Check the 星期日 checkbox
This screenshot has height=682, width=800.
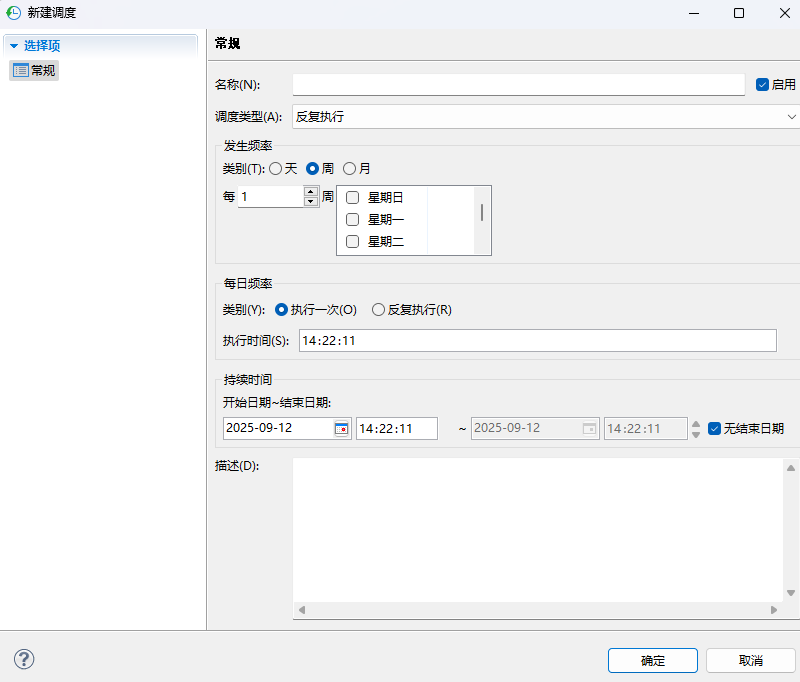point(352,197)
